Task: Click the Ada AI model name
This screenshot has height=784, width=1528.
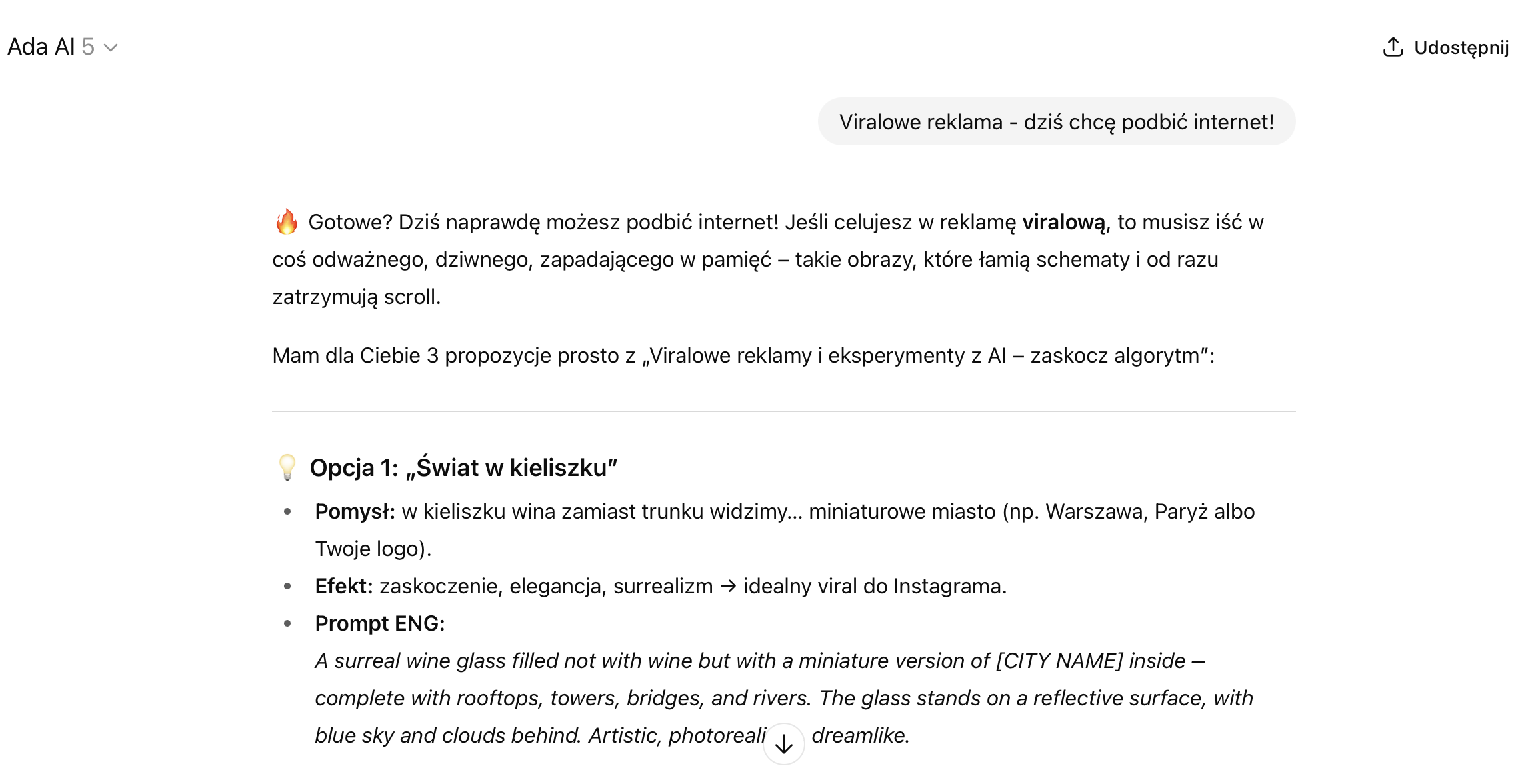Action: coord(41,47)
